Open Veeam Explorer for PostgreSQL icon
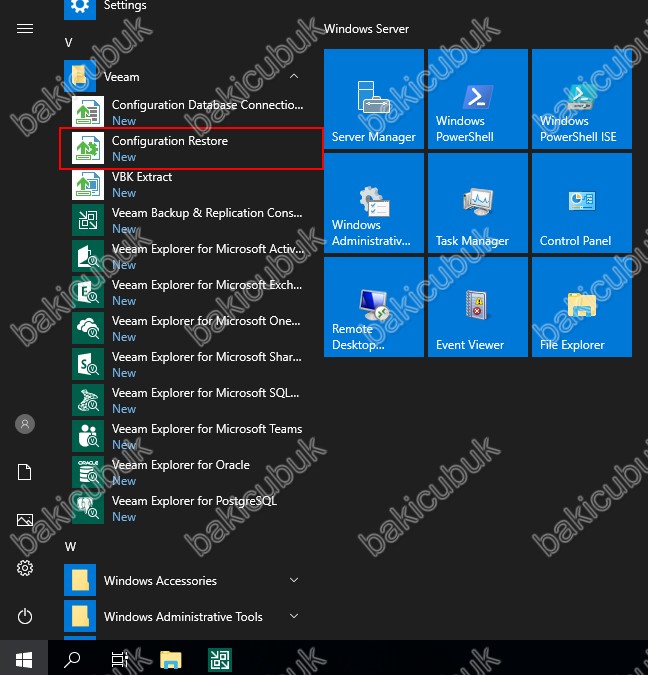 (x=88, y=508)
